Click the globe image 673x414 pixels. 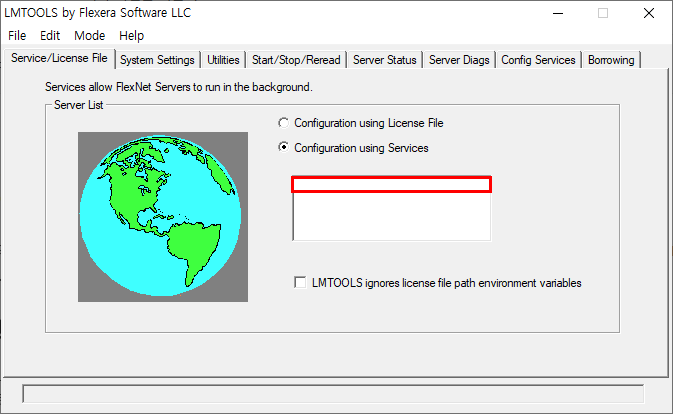point(163,217)
